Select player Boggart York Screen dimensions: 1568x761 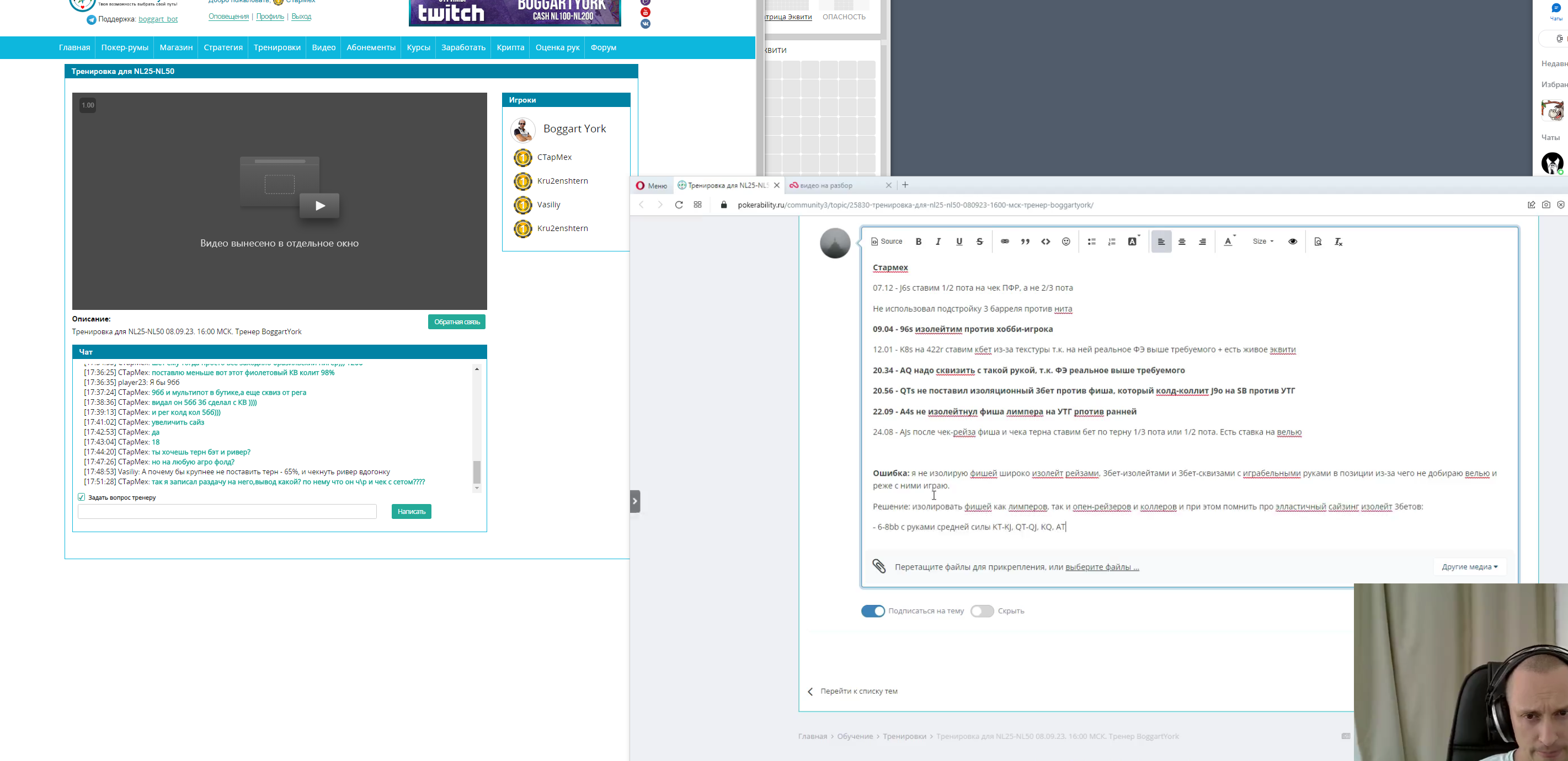click(x=574, y=129)
